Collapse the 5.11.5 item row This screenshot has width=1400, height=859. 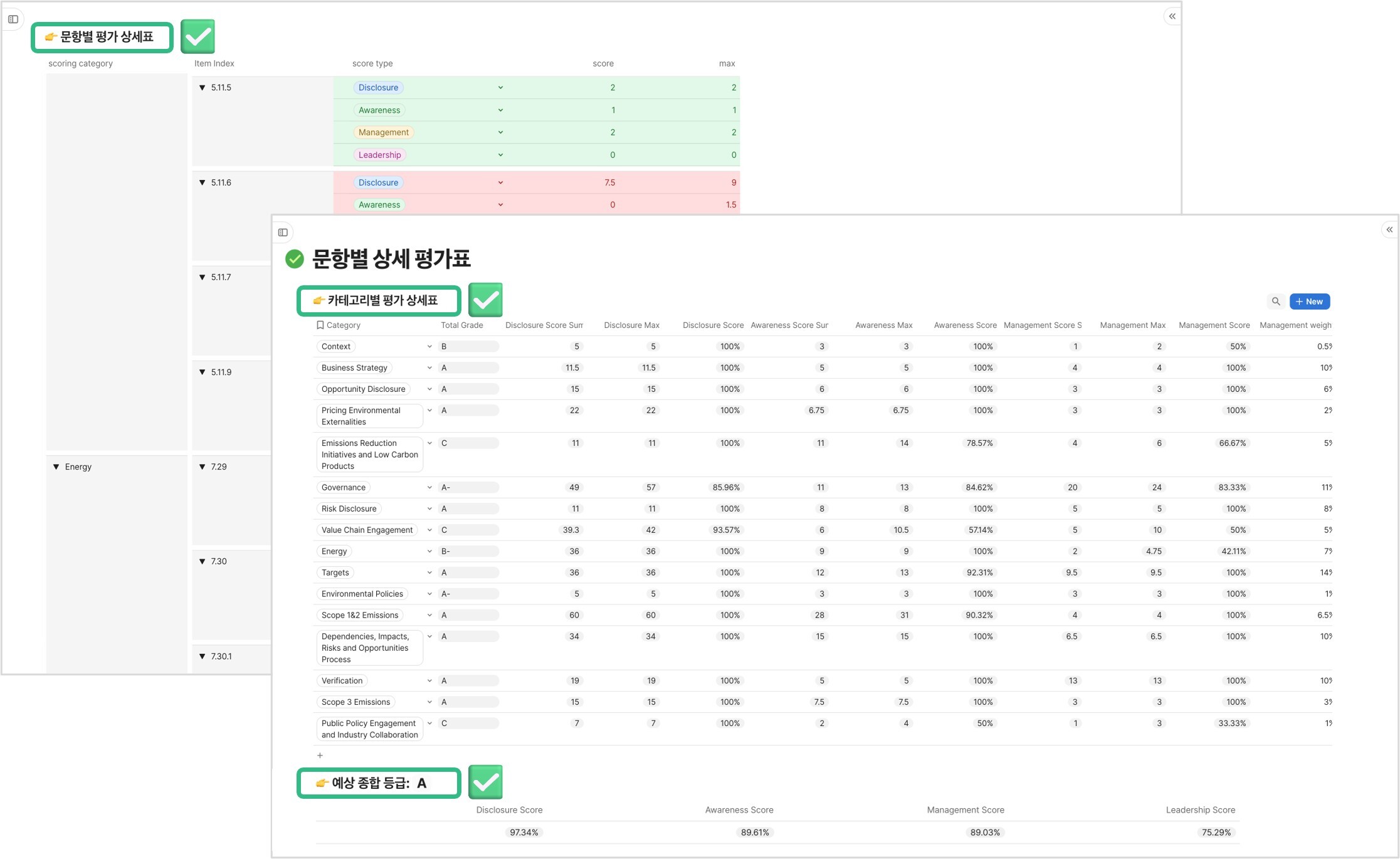click(x=203, y=88)
